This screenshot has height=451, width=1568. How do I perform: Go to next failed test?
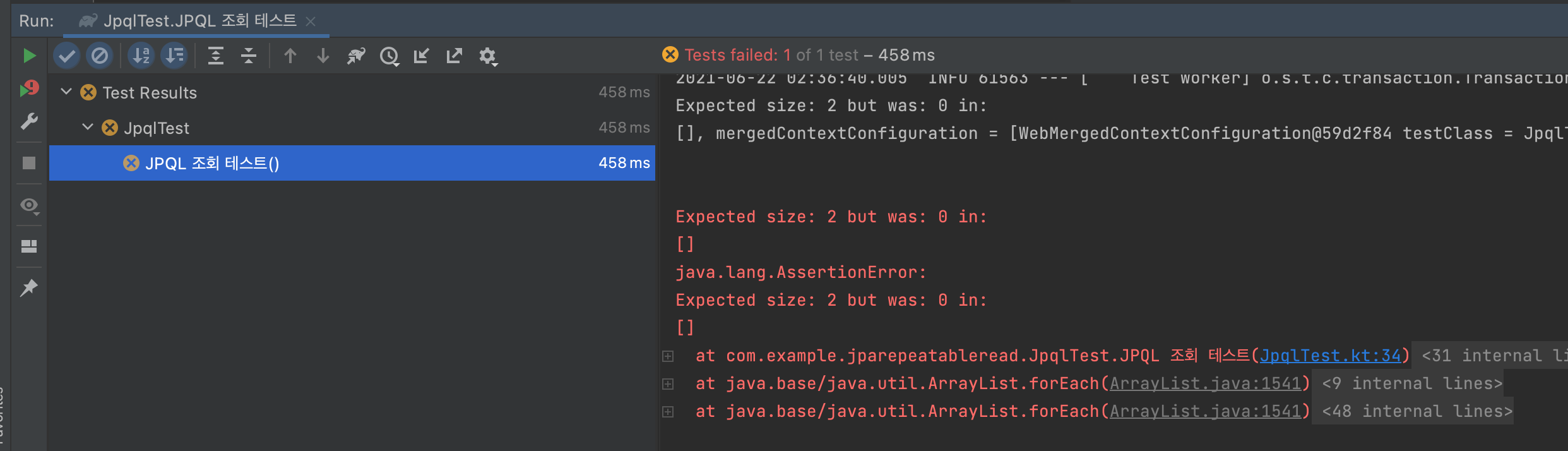(x=323, y=56)
